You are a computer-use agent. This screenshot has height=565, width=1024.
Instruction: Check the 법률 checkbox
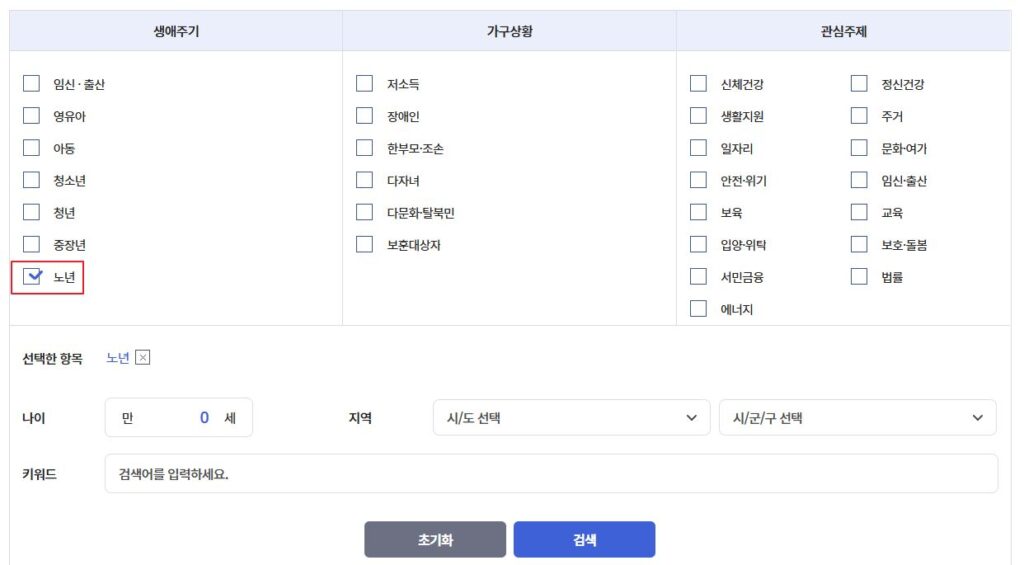point(859,277)
